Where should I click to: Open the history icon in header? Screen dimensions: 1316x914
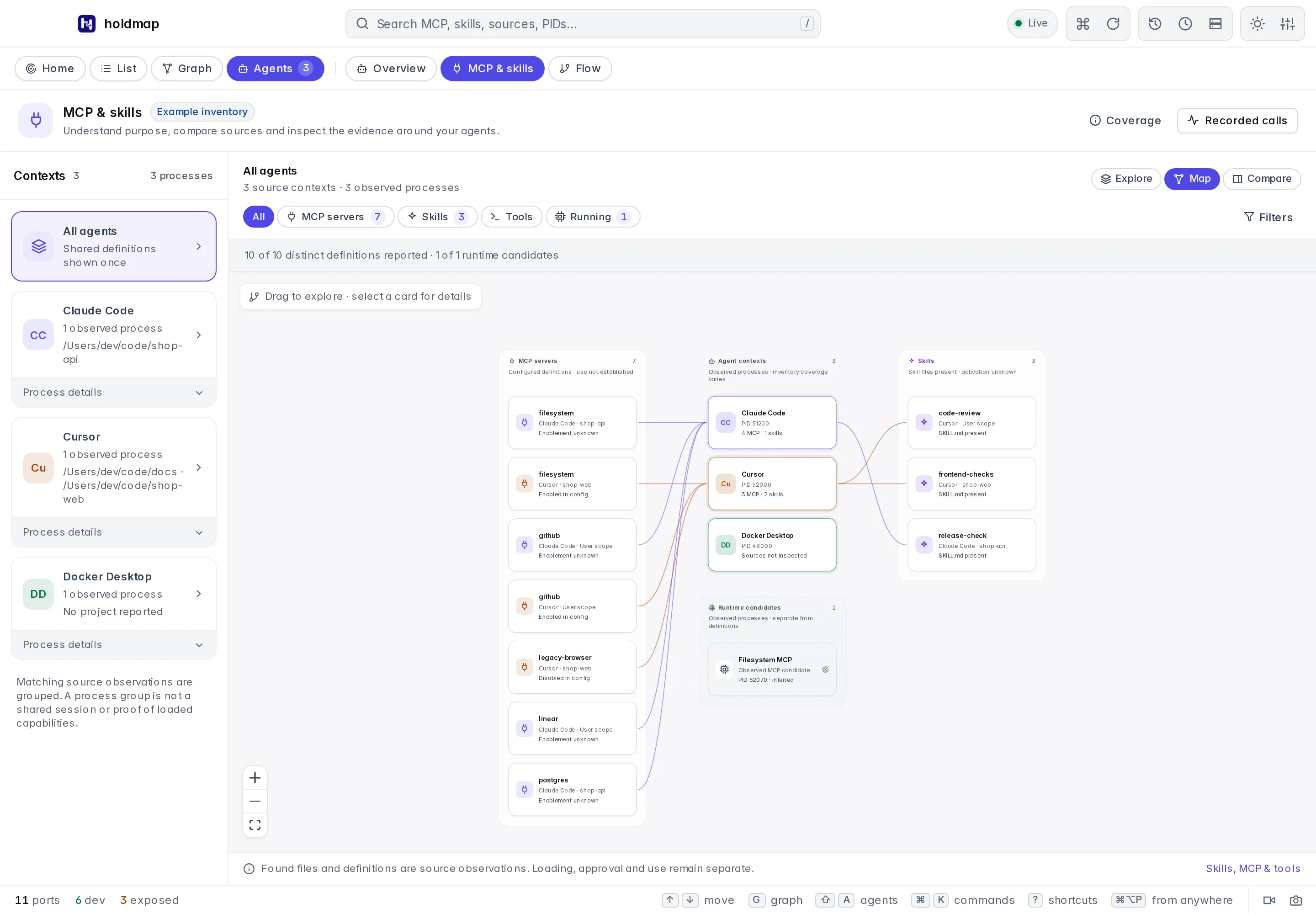pyautogui.click(x=1155, y=23)
